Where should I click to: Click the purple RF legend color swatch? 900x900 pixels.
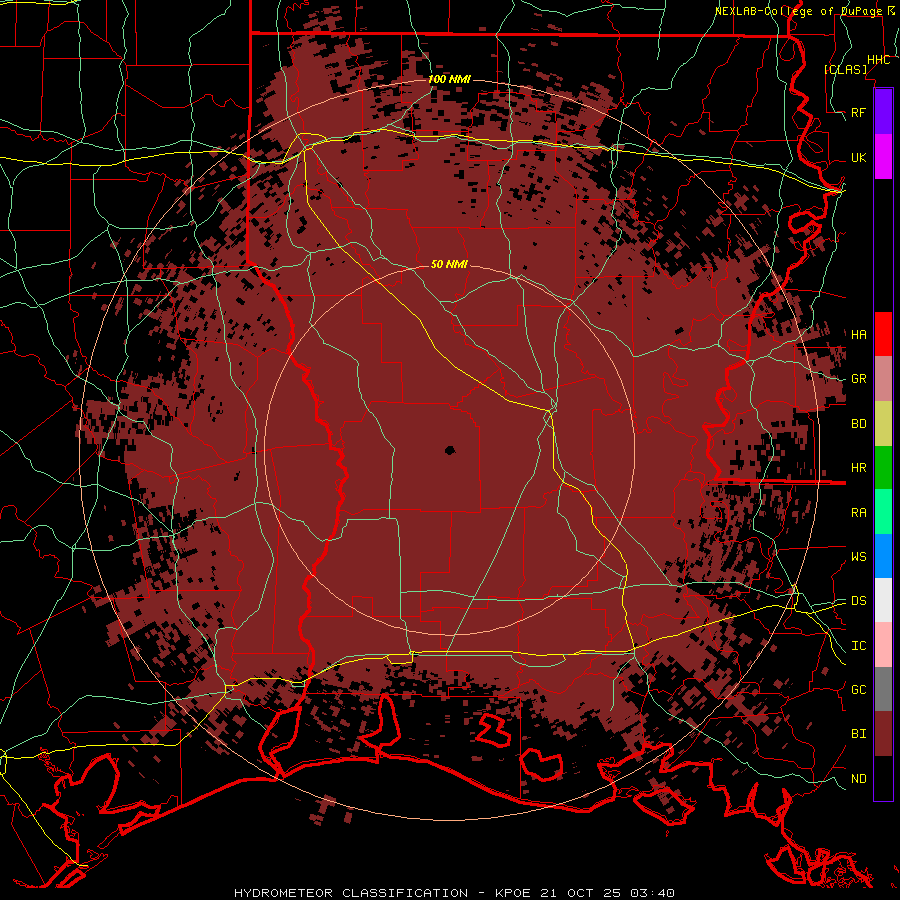[883, 112]
